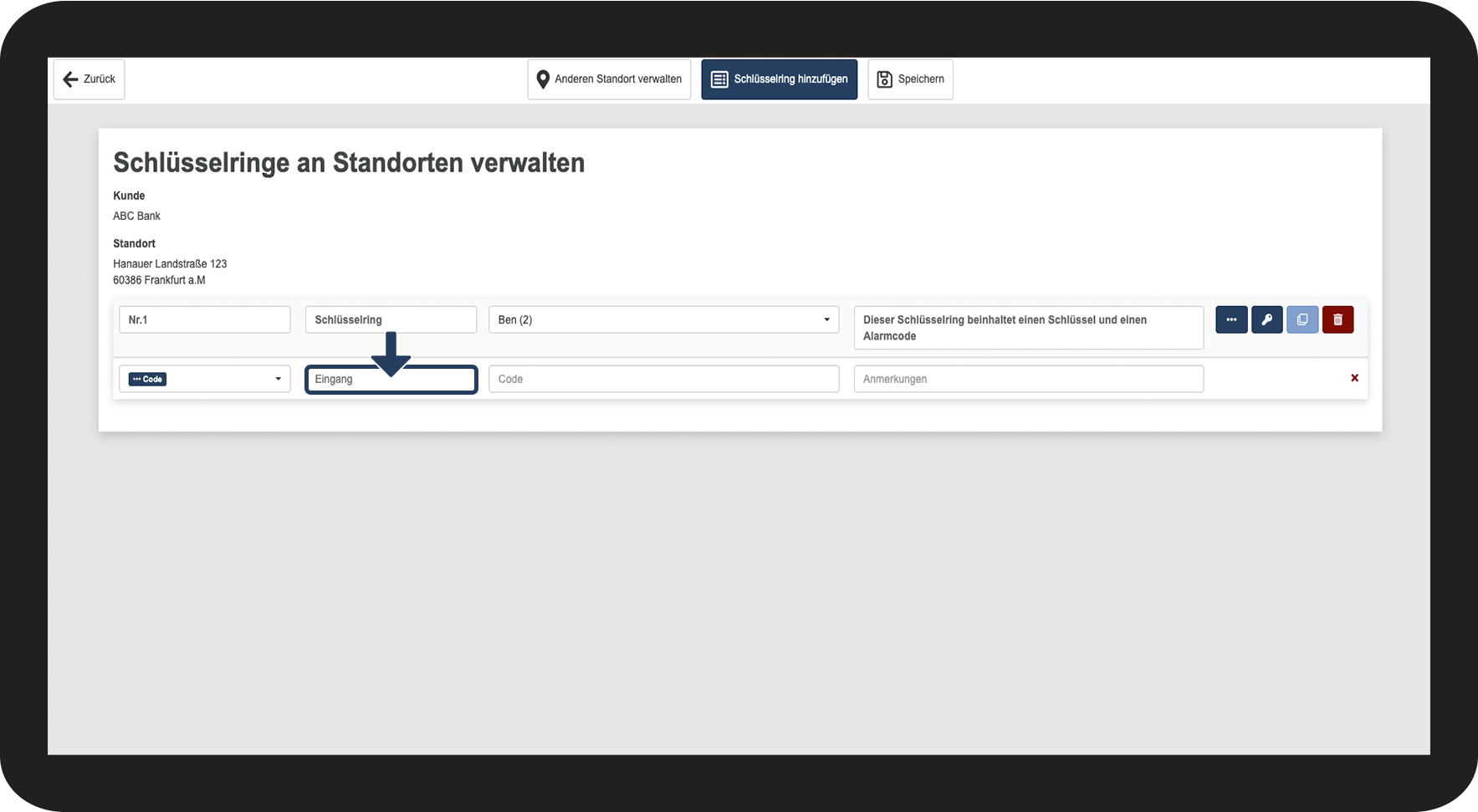Click the list icon in Schlüsselring hinzufügen
Screen dimensions: 1478x812
pos(719,79)
